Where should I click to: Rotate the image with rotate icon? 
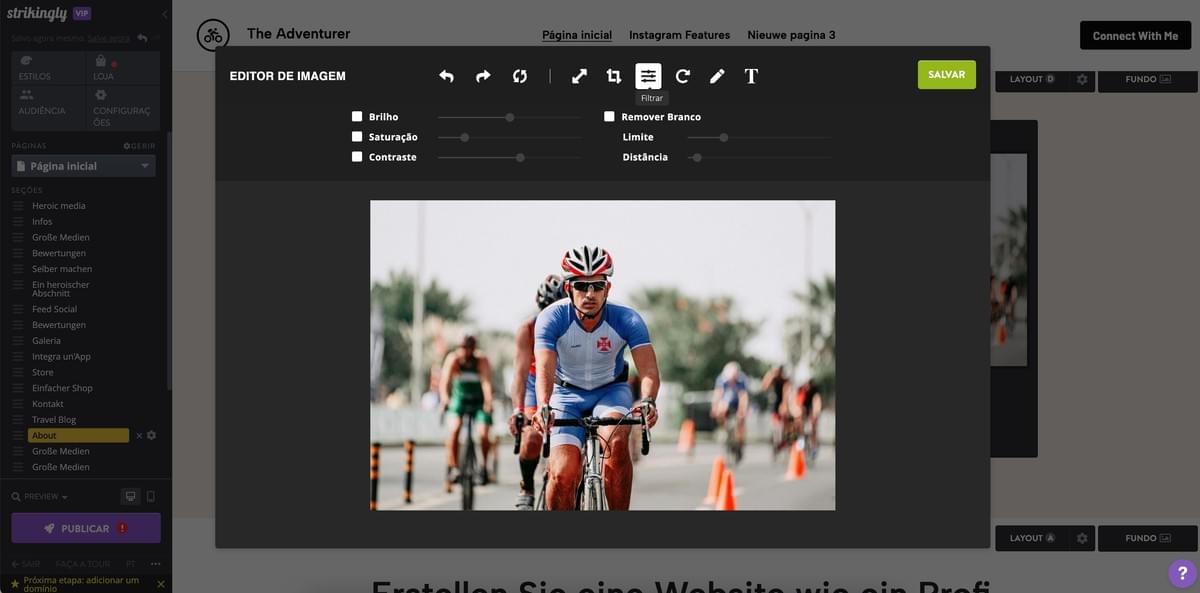click(683, 76)
